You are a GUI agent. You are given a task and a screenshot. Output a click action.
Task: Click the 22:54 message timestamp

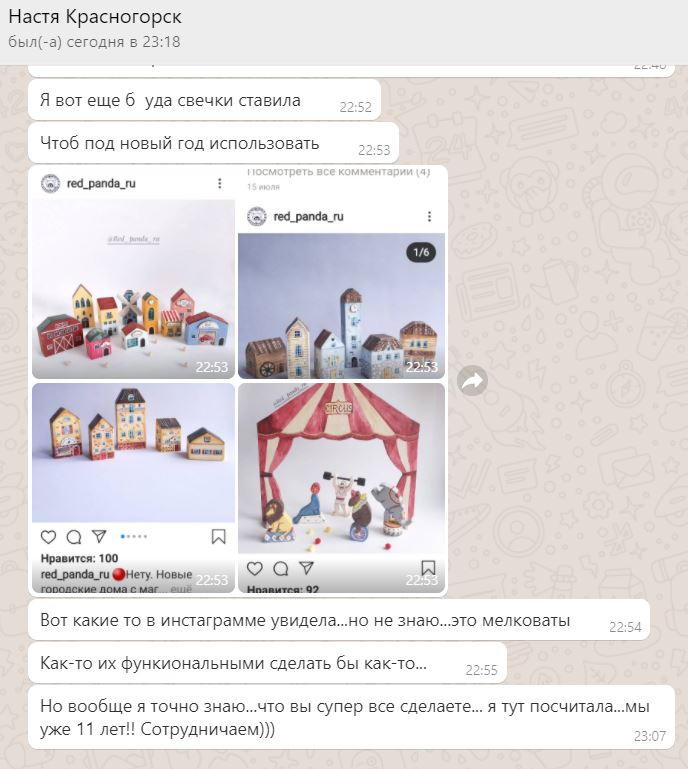pyautogui.click(x=625, y=627)
